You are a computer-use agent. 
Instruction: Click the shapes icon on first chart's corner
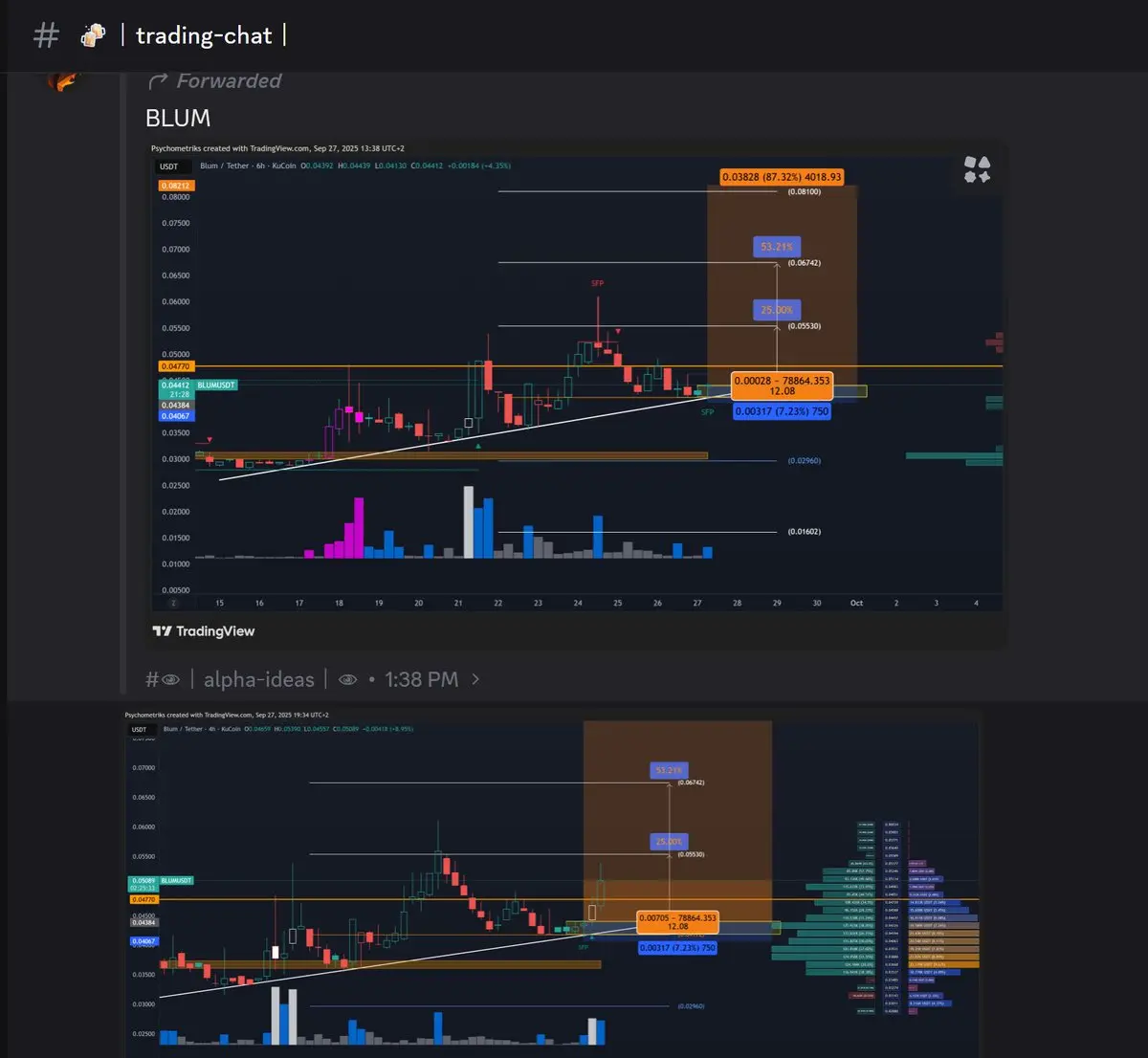977,169
